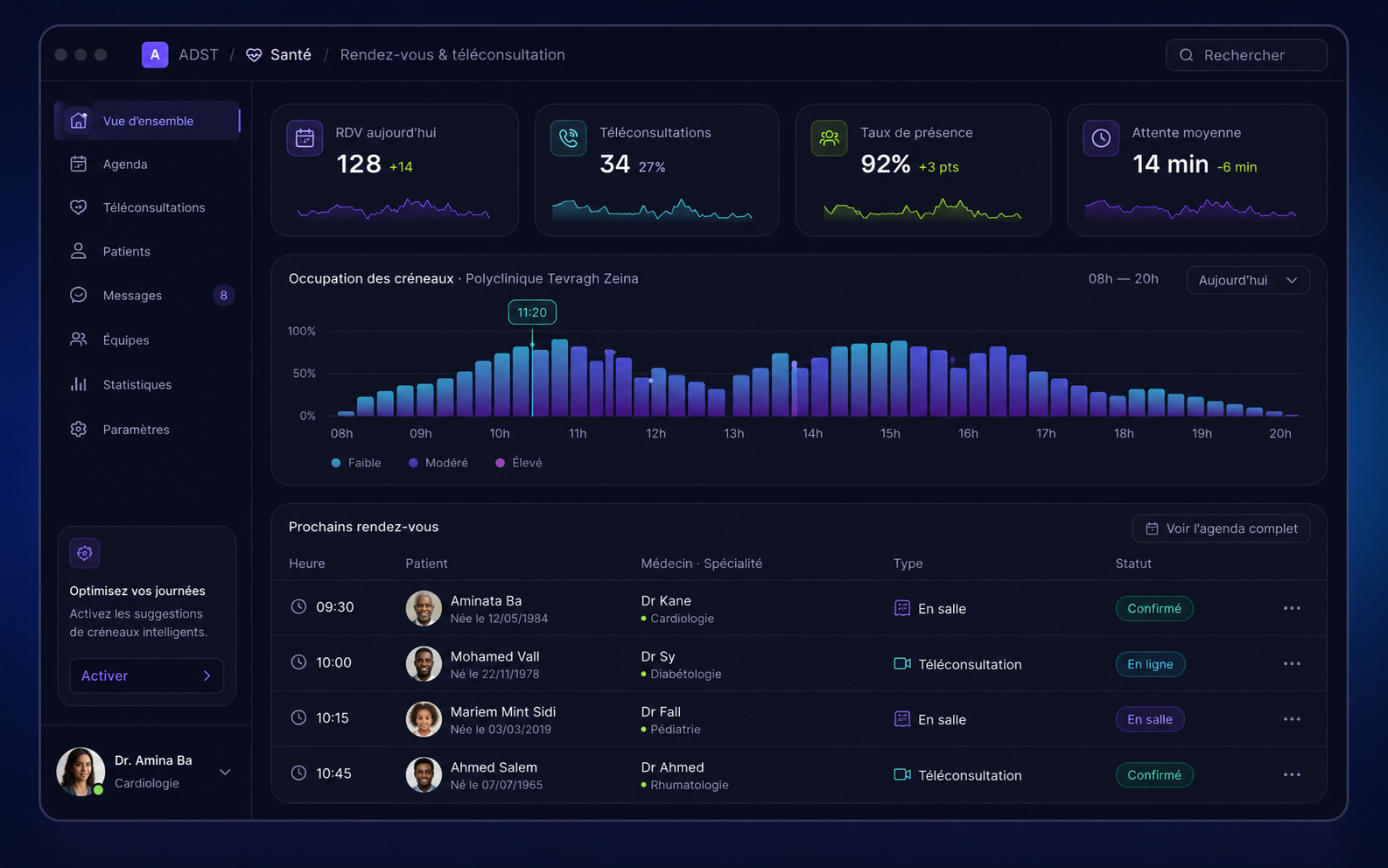Screen dimensions: 1388x868
Task: Click the Activer button
Action: (x=146, y=675)
